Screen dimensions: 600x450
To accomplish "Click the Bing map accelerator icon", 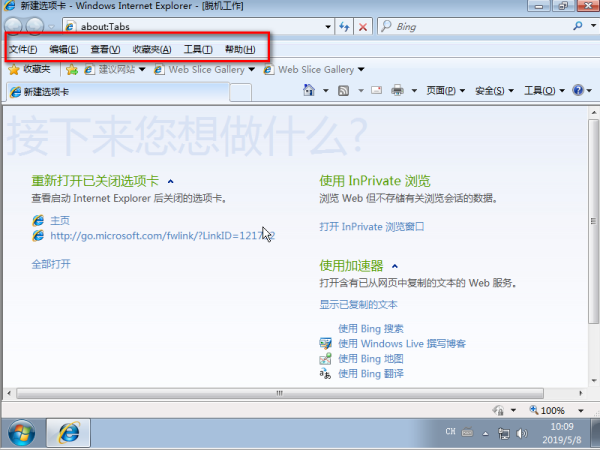I will [x=326, y=359].
